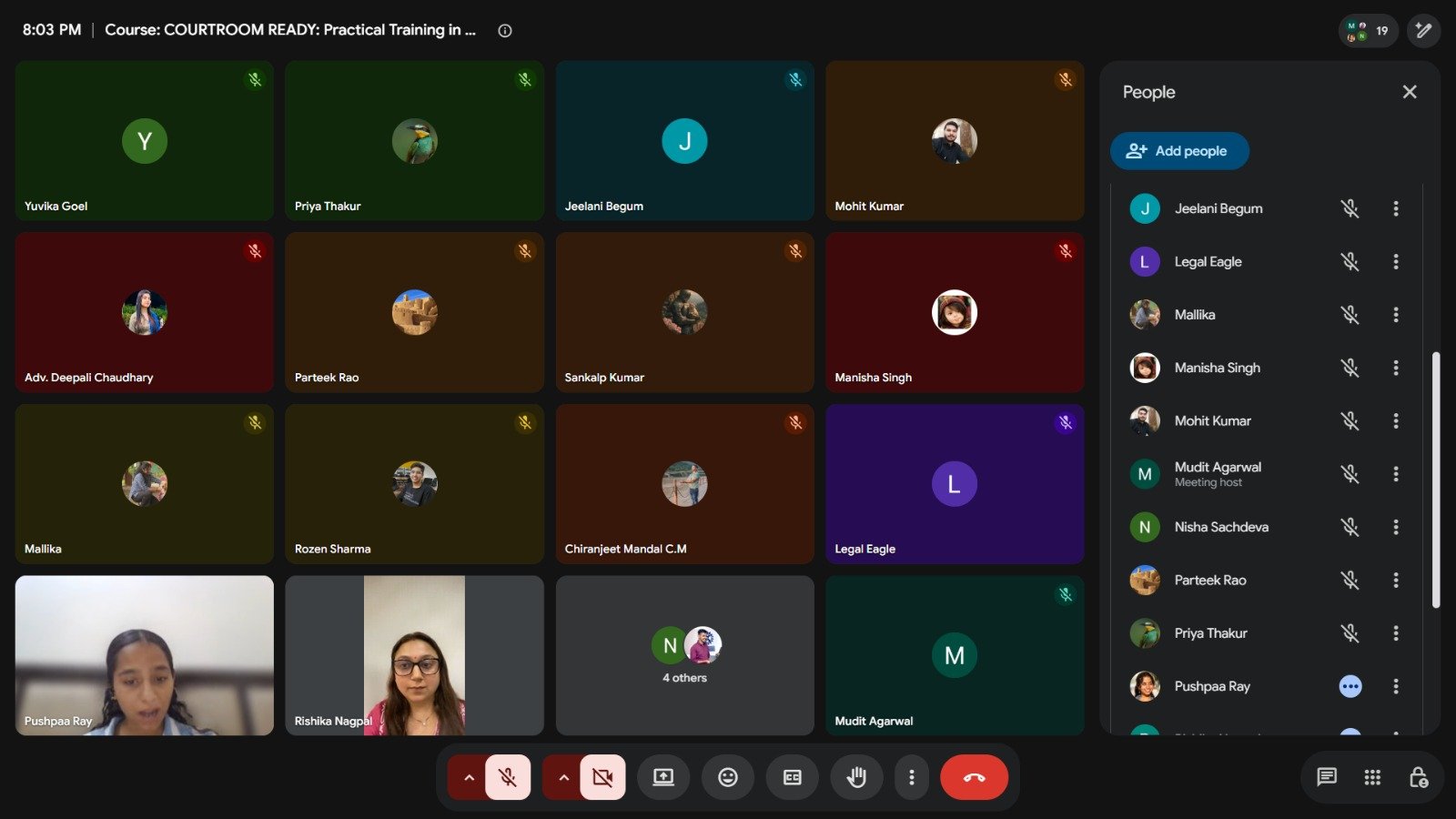This screenshot has height=819, width=1456.
Task: Open the meeting details info icon
Action: 505,30
